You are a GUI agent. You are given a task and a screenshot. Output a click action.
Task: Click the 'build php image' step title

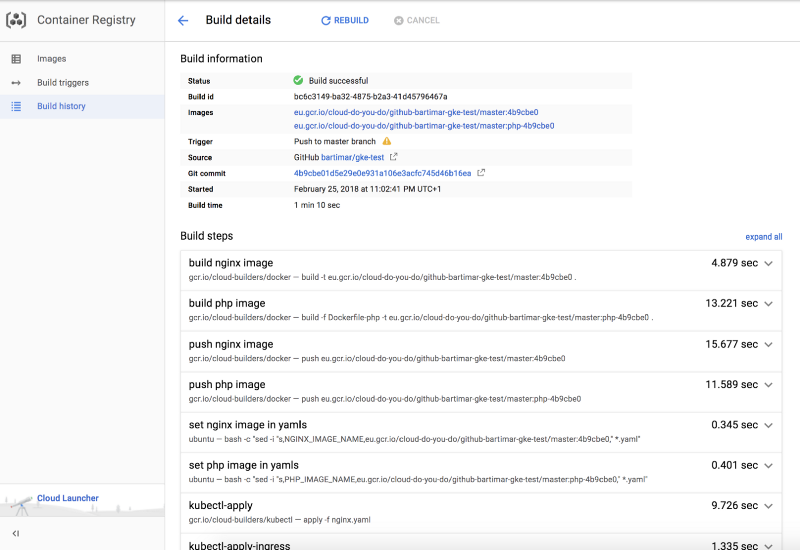[x=227, y=303]
